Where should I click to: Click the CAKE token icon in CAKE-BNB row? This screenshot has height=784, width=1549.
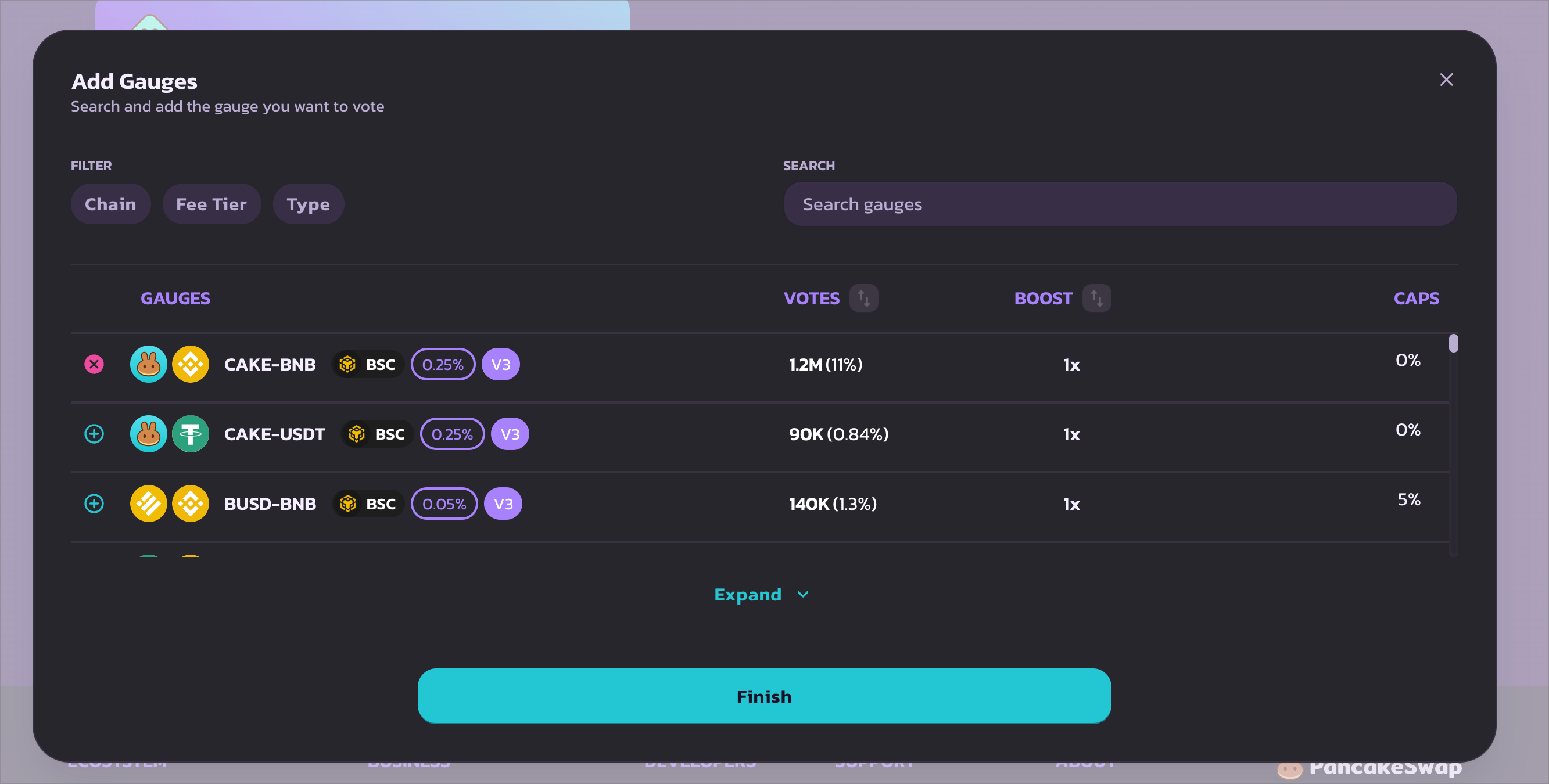point(149,364)
